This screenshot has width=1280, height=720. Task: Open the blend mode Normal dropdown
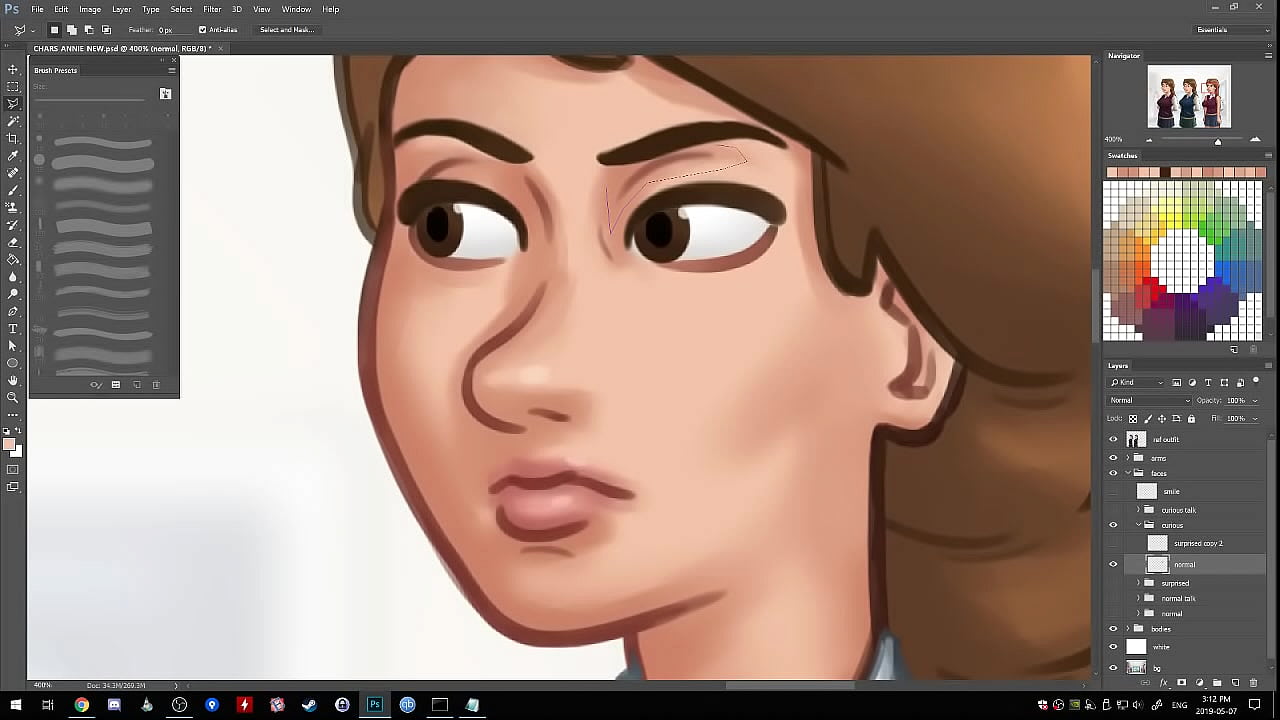pos(1149,400)
